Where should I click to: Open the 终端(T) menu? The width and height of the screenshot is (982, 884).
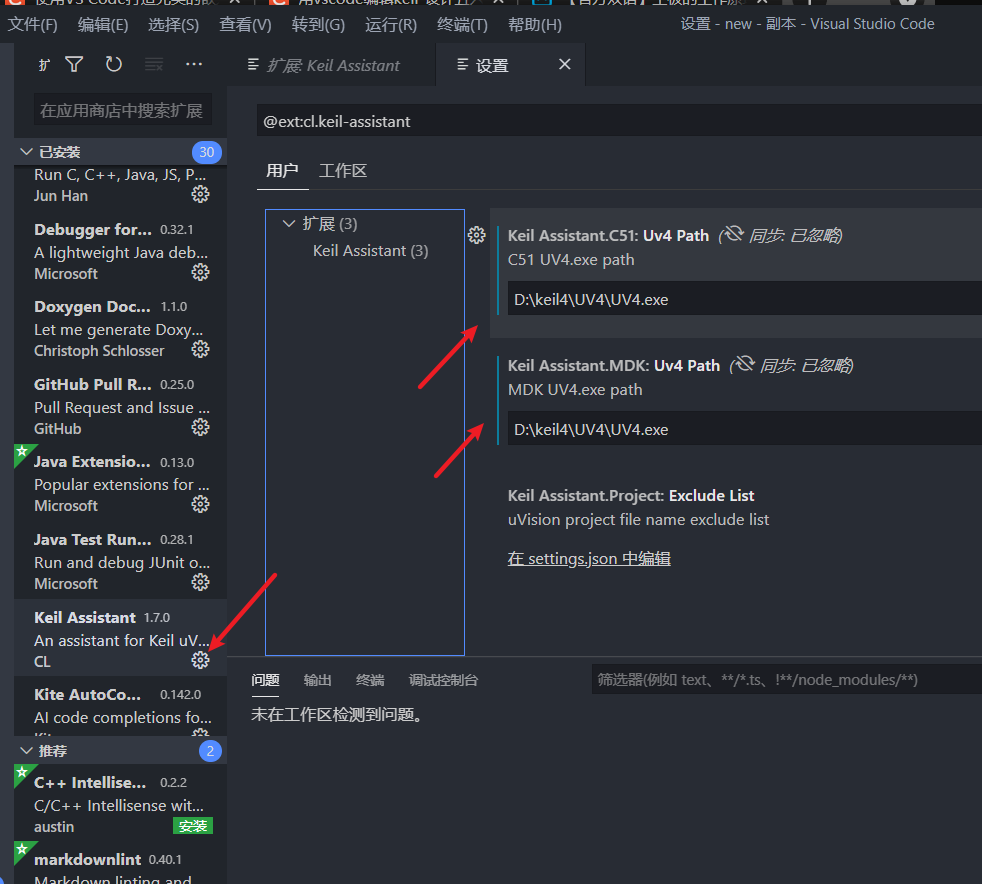coord(462,25)
